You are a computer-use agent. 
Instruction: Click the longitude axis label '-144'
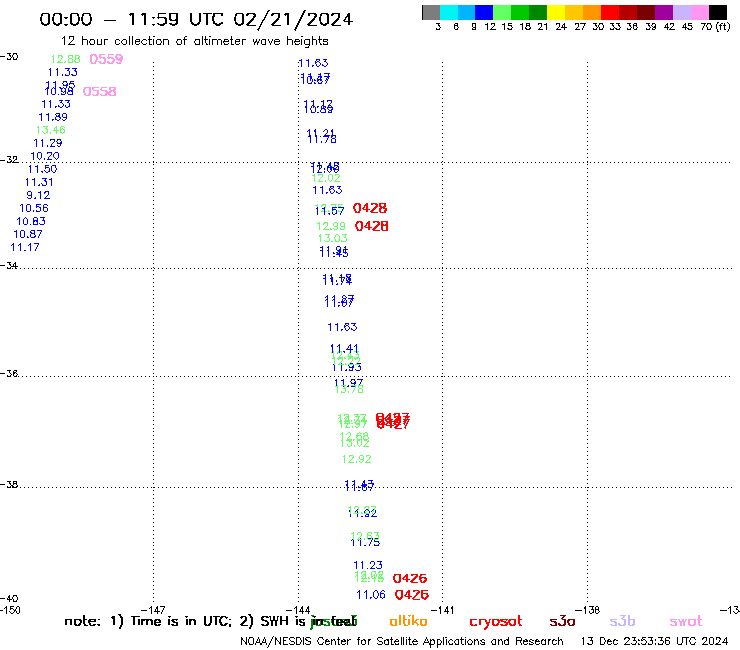298,610
